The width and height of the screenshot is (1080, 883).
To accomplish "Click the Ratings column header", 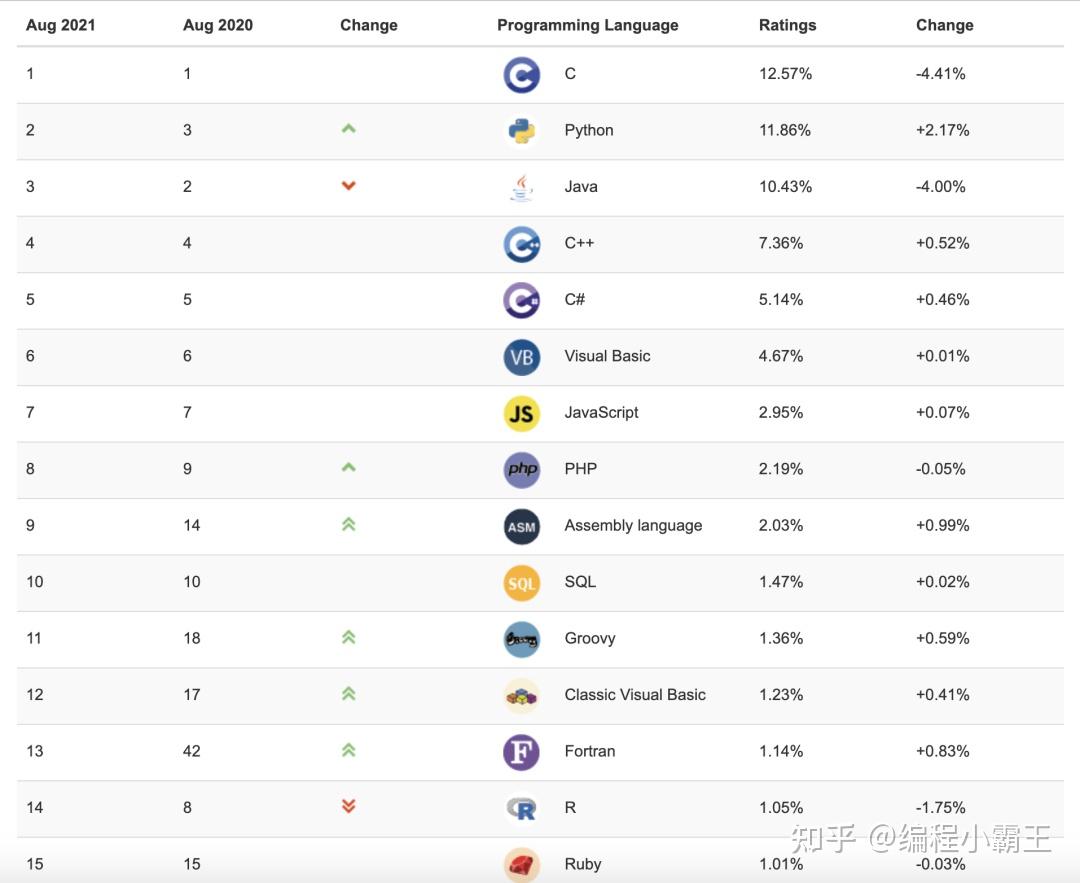I will tap(787, 25).
